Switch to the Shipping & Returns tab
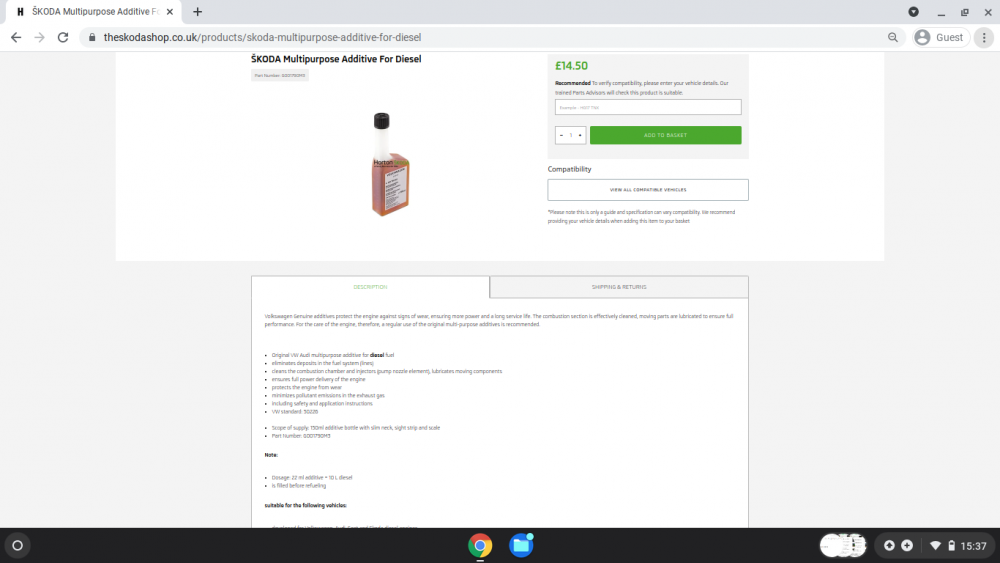Image resolution: width=1000 pixels, height=563 pixels. tap(619, 287)
